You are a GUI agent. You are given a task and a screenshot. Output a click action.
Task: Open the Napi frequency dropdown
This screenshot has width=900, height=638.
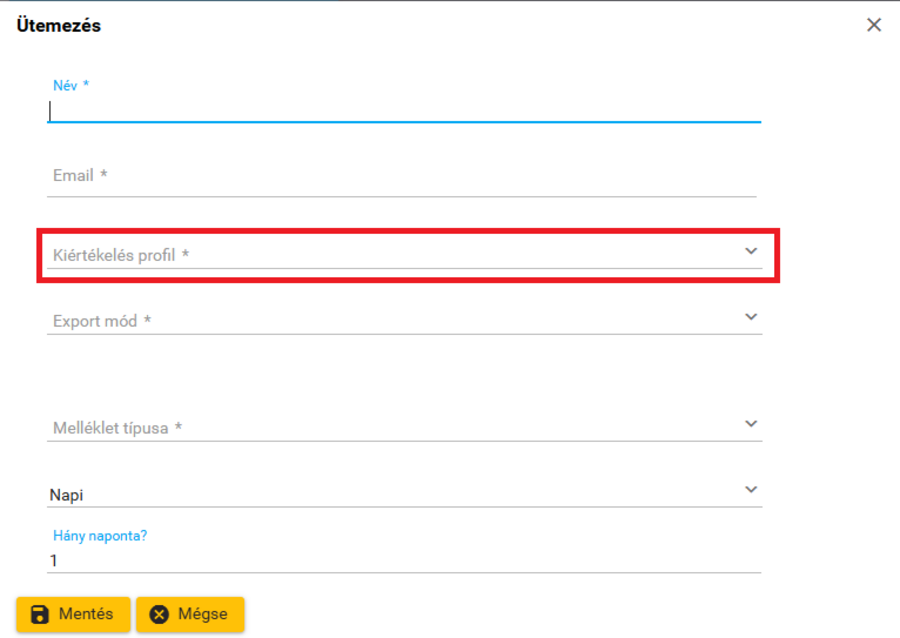coord(405,494)
